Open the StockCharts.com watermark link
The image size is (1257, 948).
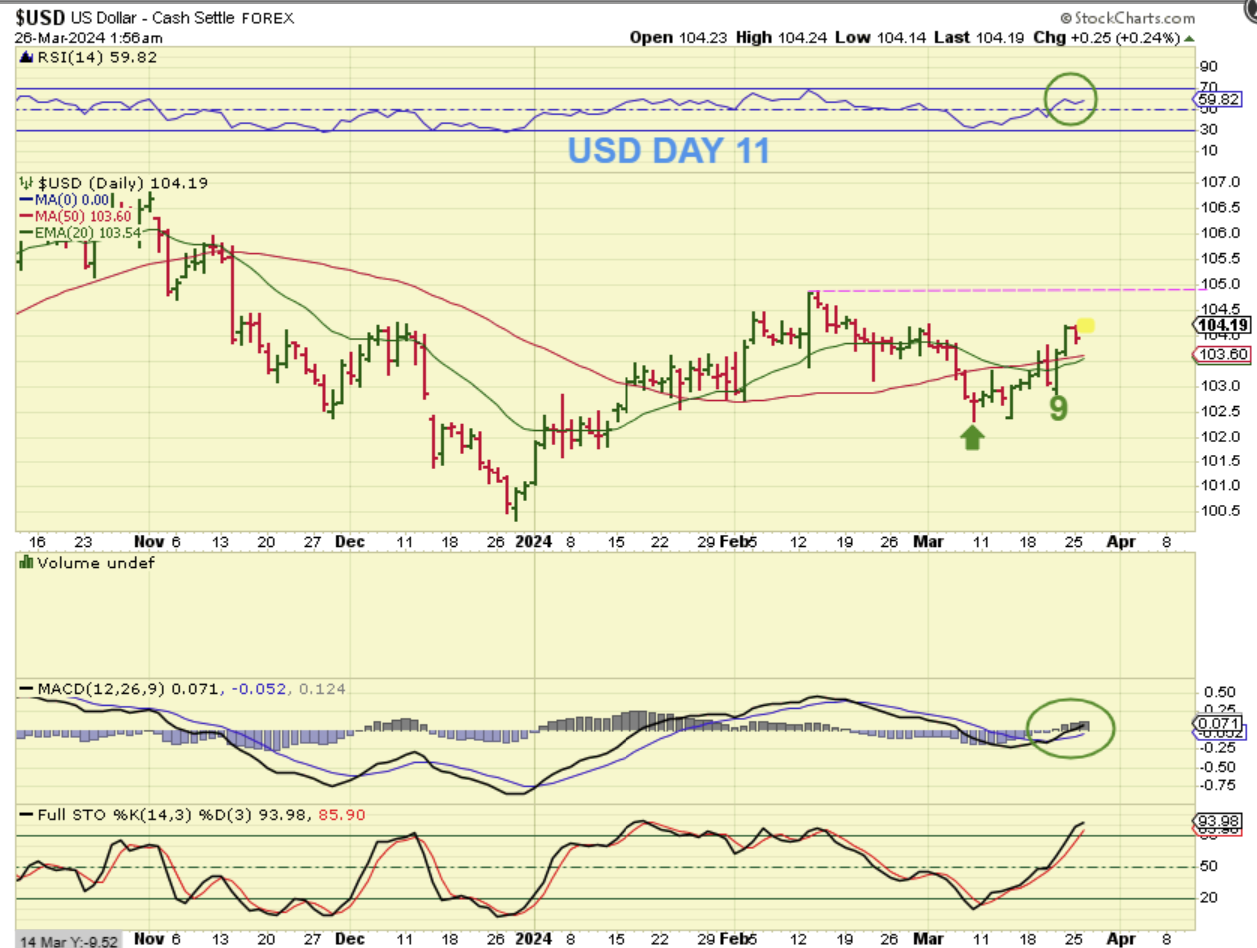(1134, 17)
